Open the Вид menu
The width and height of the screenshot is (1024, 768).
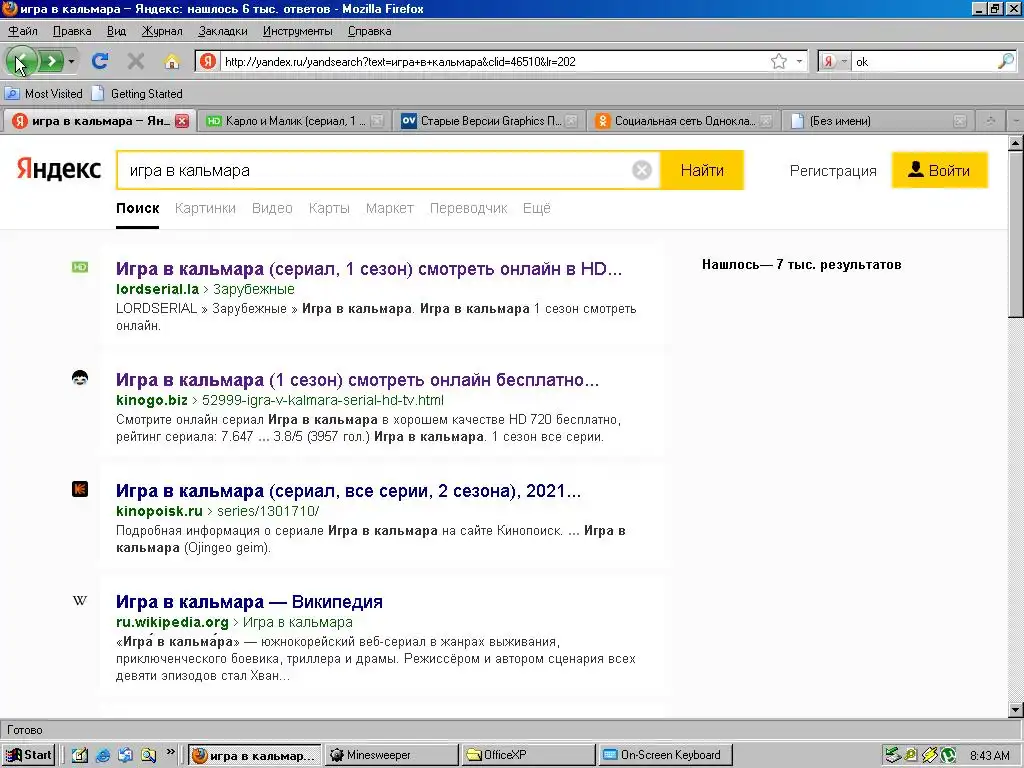pos(116,31)
